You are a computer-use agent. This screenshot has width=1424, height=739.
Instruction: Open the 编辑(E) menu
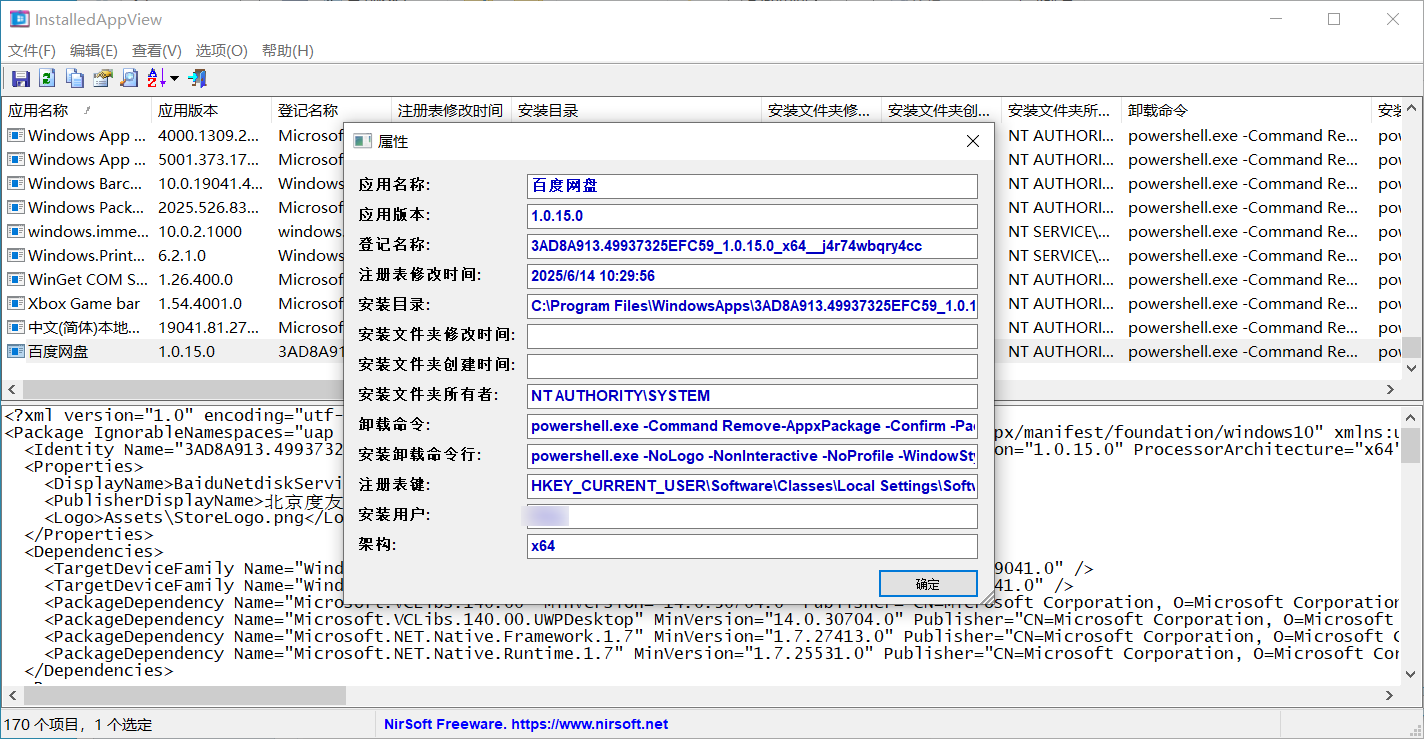tap(94, 50)
